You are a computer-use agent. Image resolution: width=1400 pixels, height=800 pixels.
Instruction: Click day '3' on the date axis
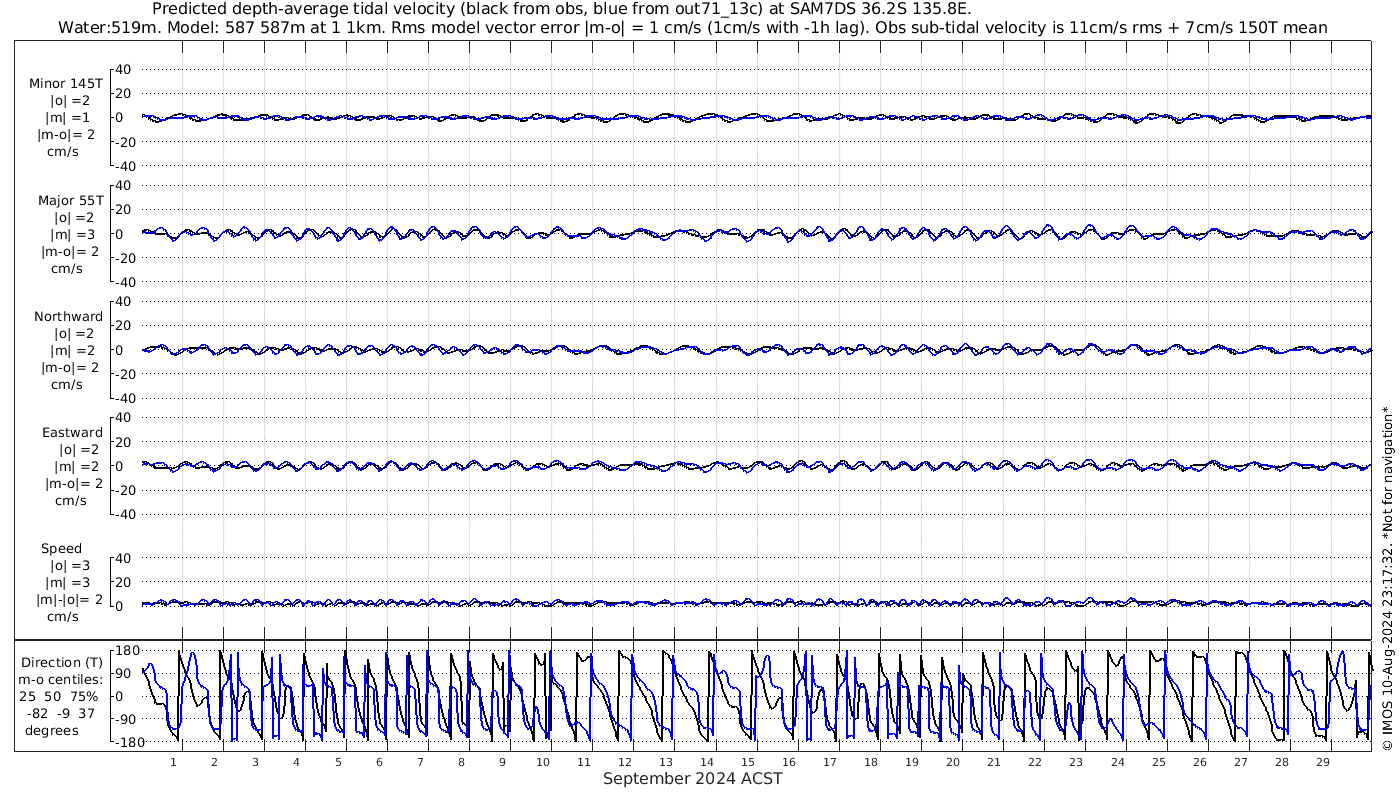point(256,762)
